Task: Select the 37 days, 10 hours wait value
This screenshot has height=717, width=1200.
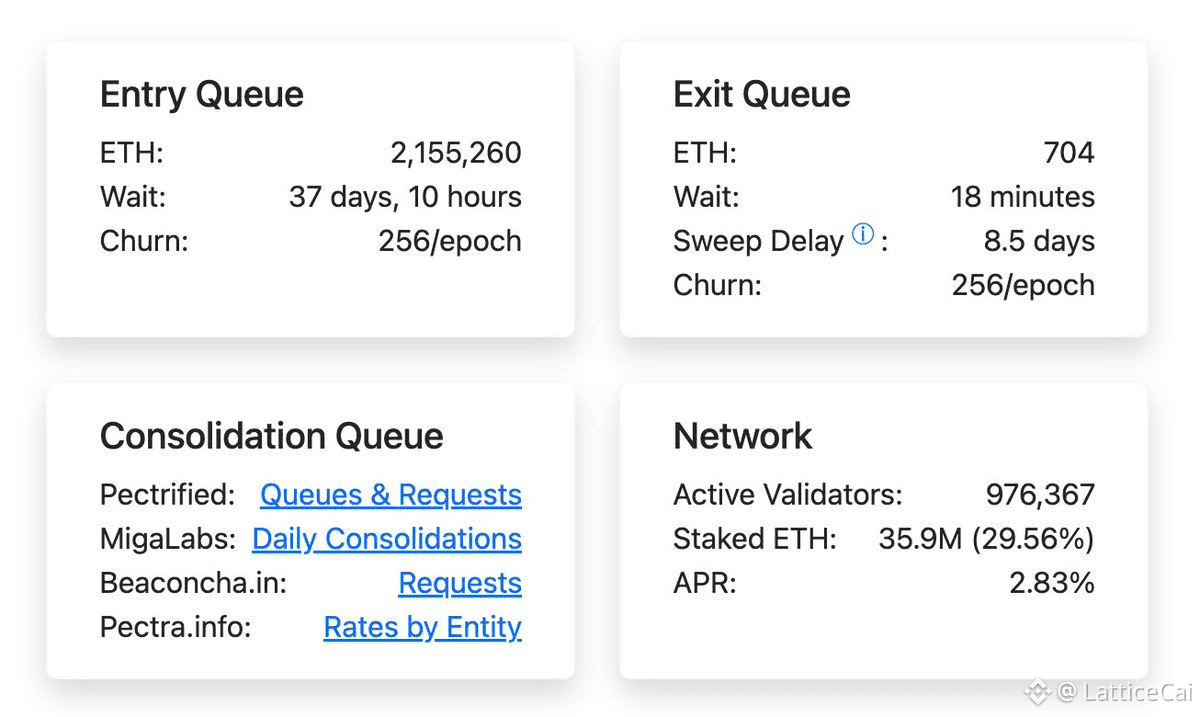Action: pos(405,197)
